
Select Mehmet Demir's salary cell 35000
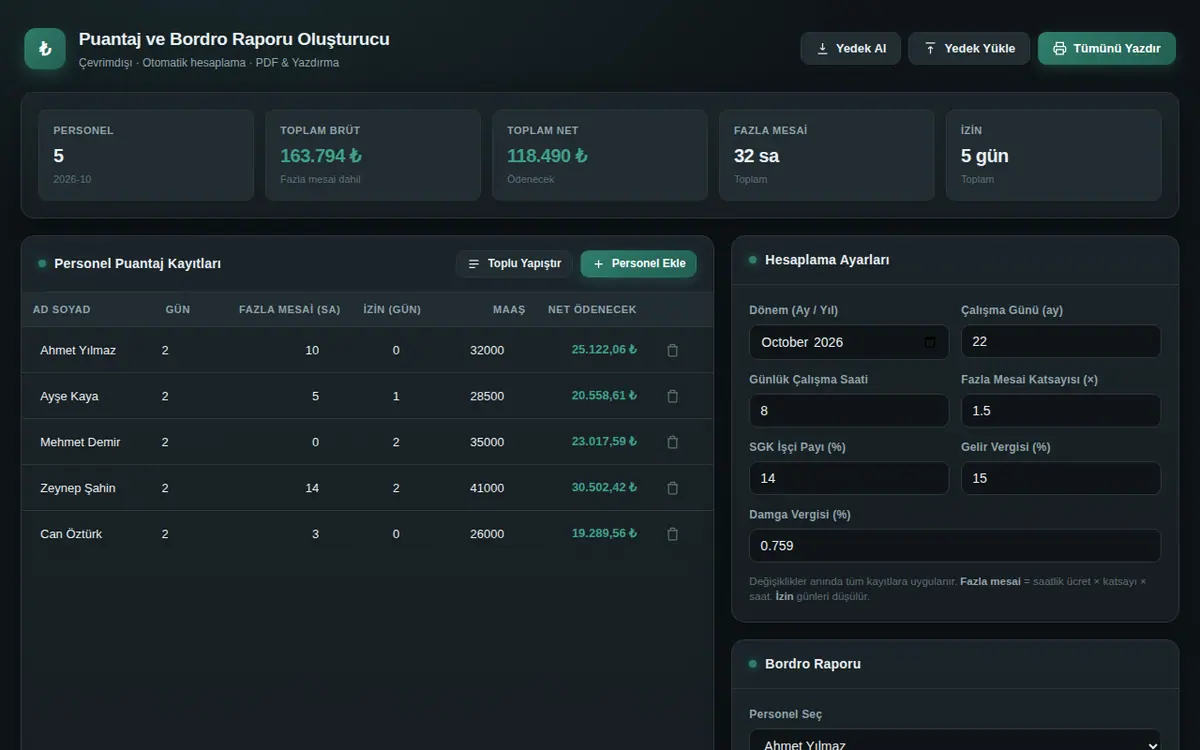tap(487, 442)
